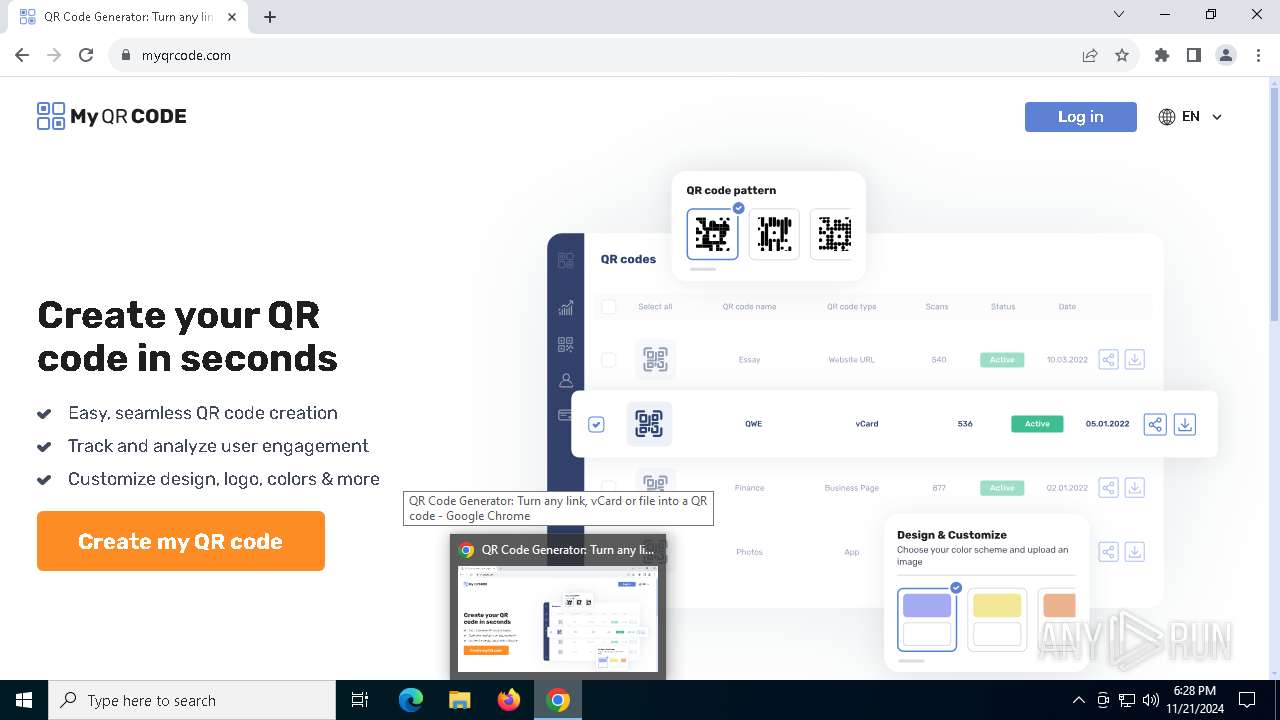Click the '05.01.2022' date cell
This screenshot has height=720, width=1280.
(x=1108, y=424)
